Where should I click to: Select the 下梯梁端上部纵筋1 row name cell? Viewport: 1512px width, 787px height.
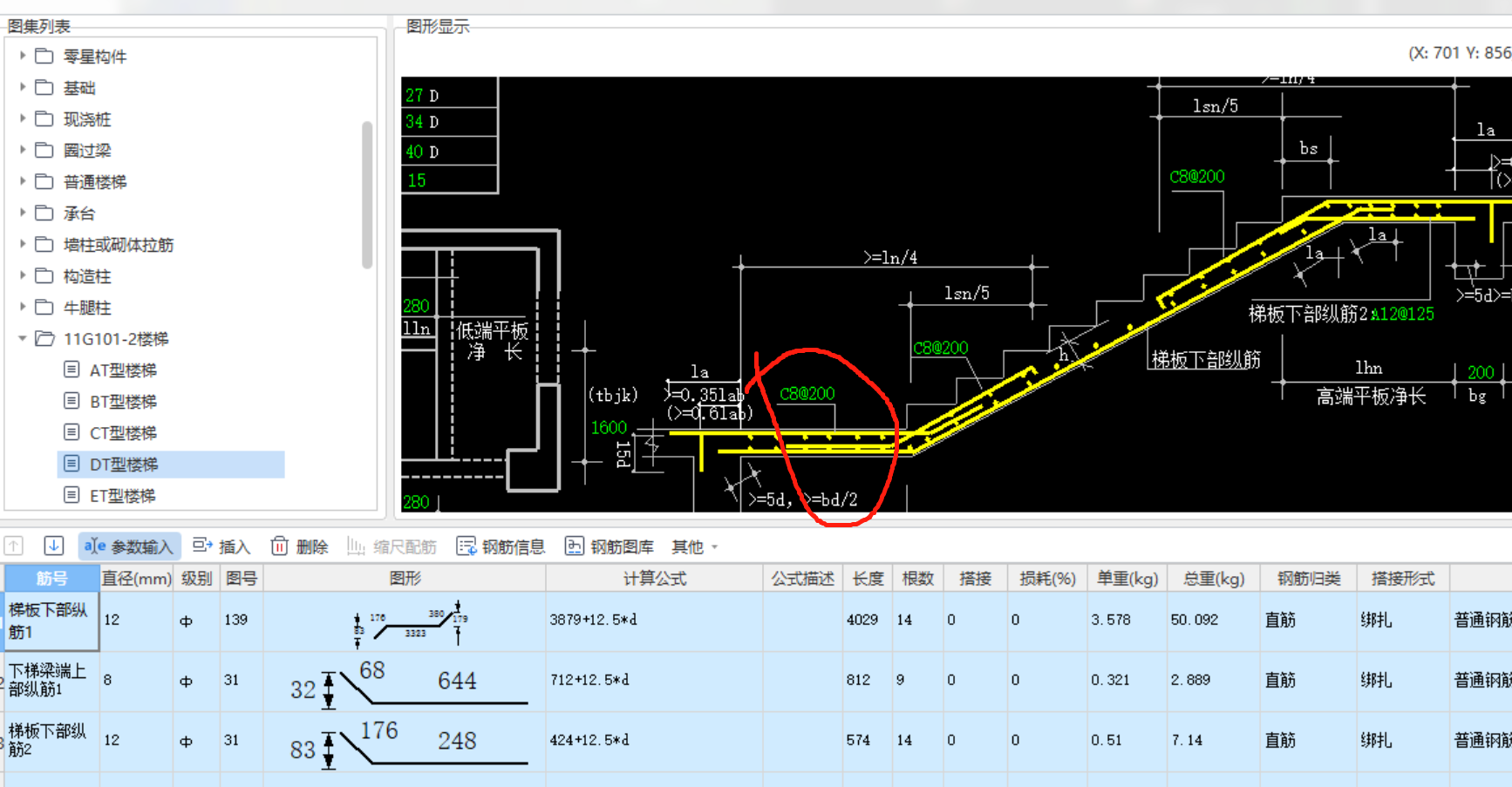pyautogui.click(x=51, y=680)
